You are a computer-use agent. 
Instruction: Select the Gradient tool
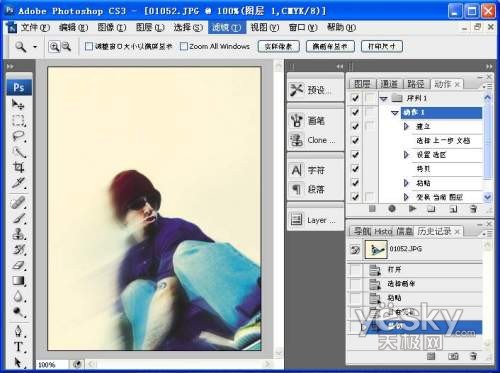(18, 281)
